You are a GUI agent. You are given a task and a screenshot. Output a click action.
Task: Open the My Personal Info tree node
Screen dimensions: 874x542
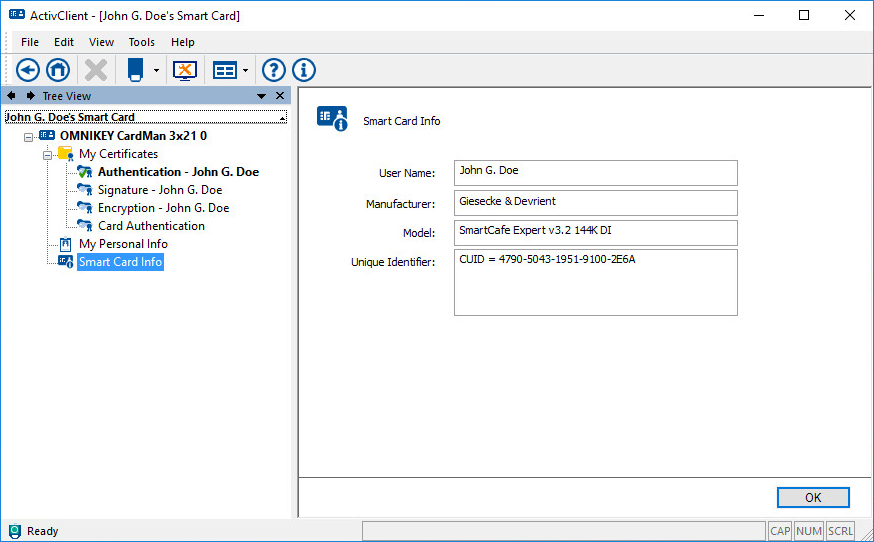point(123,244)
